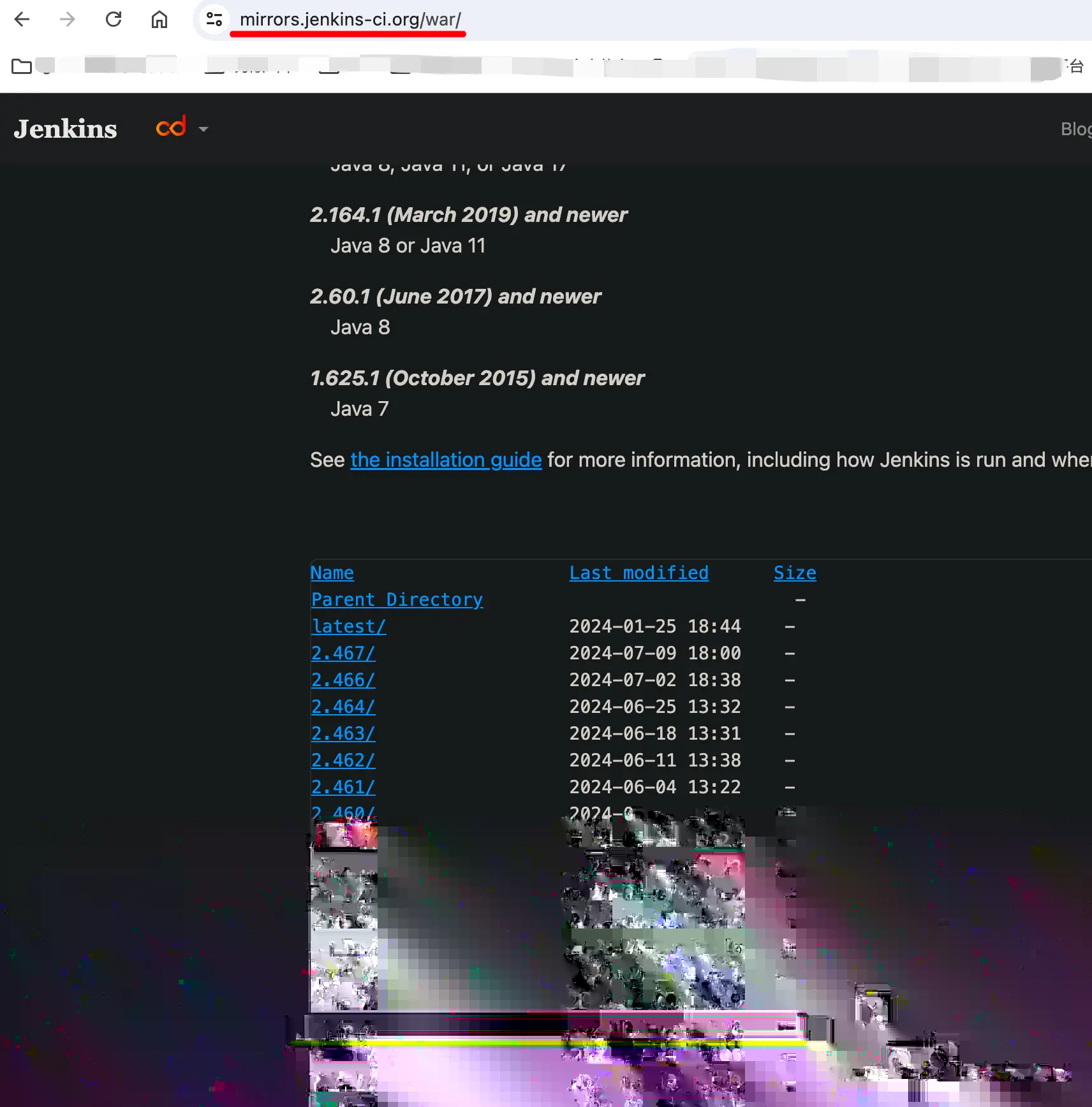Open the 2.462/ directory
This screenshot has height=1107, width=1092.
click(343, 760)
